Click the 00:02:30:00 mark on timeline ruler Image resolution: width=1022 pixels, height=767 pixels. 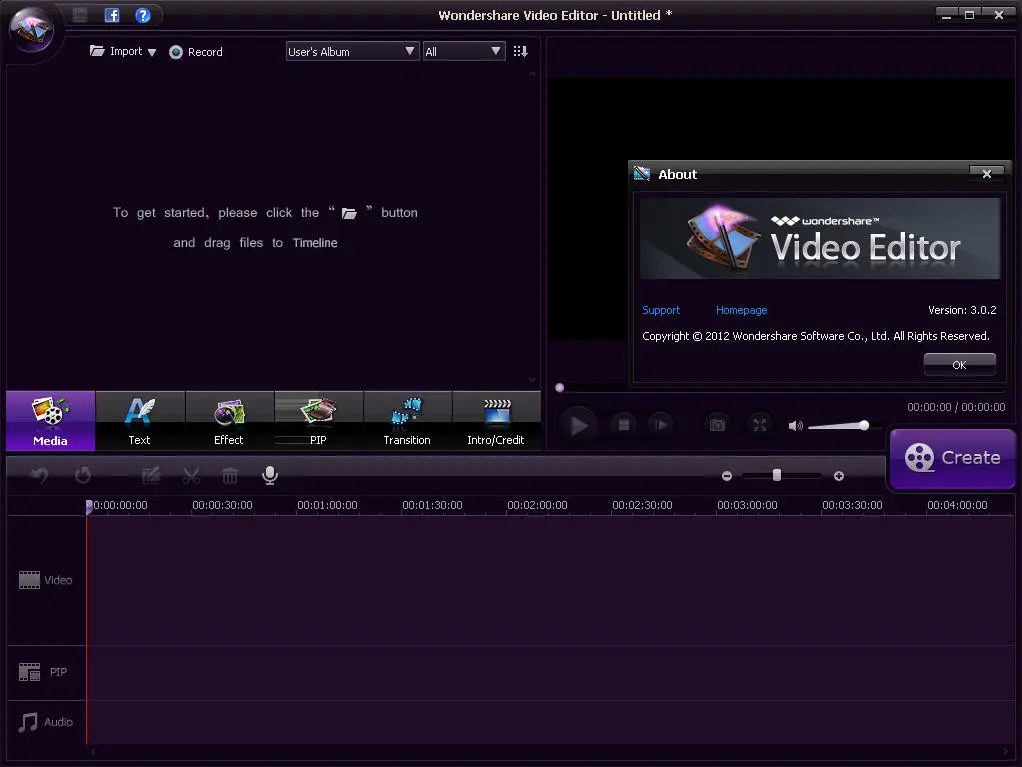(x=642, y=505)
